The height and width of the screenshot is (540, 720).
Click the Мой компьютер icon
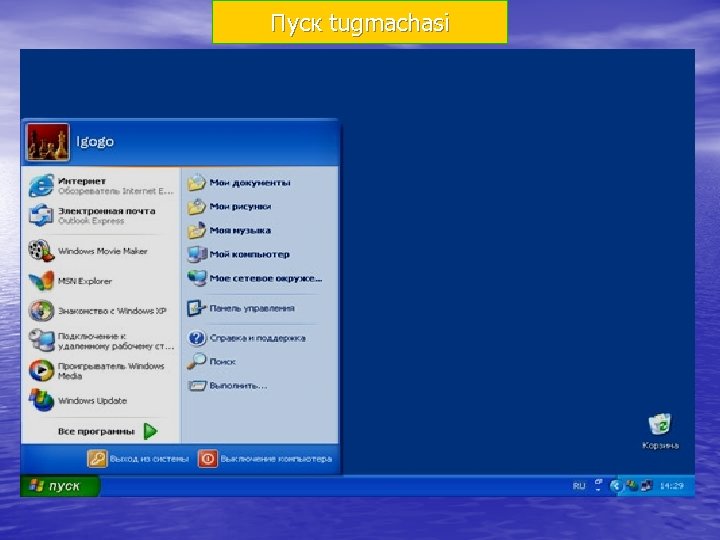197,254
